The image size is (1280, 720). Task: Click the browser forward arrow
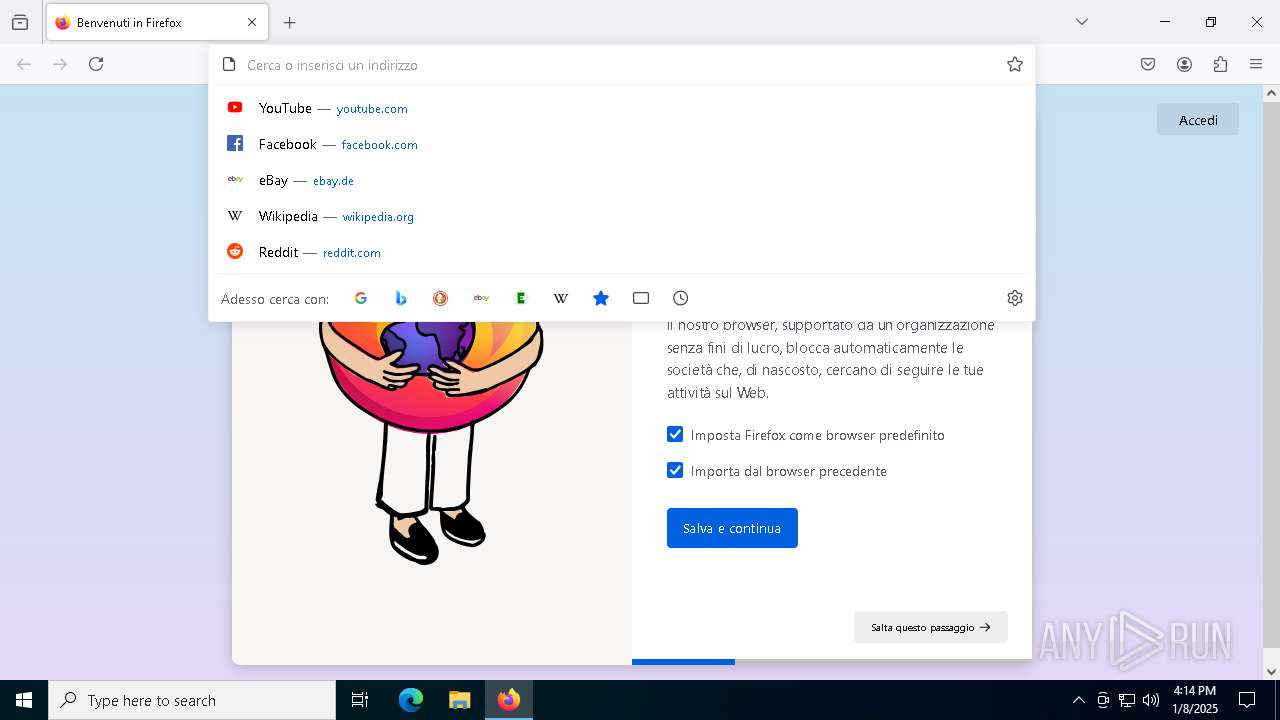(x=60, y=64)
